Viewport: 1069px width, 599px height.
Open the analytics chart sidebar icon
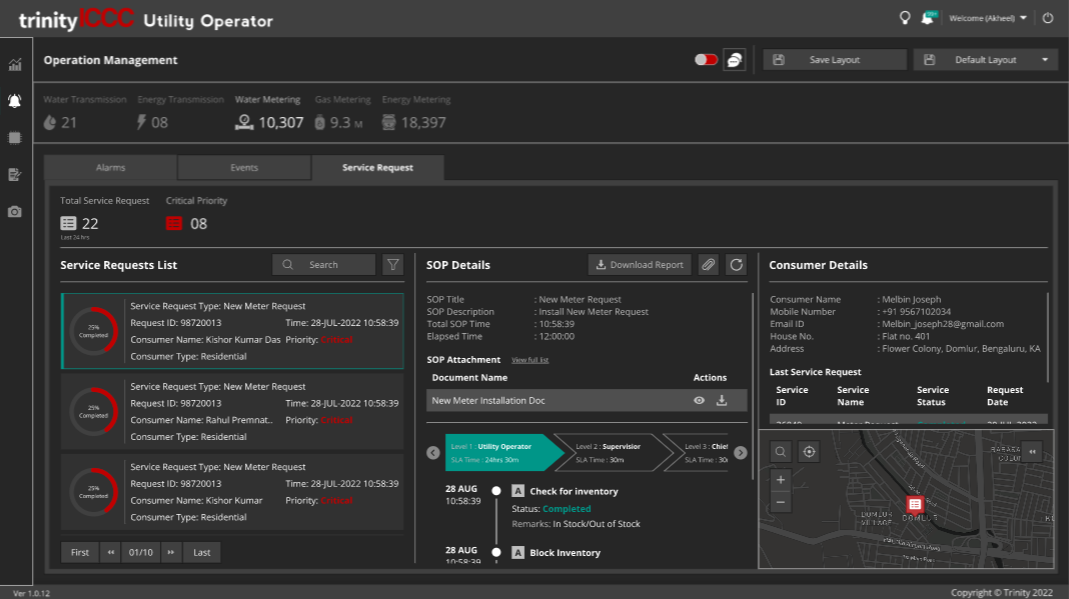point(14,65)
